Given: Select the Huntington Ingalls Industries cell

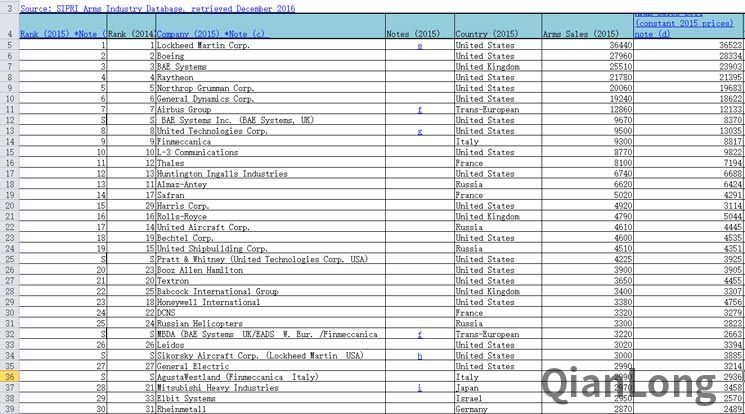Looking at the screenshot, I should click(x=270, y=173).
